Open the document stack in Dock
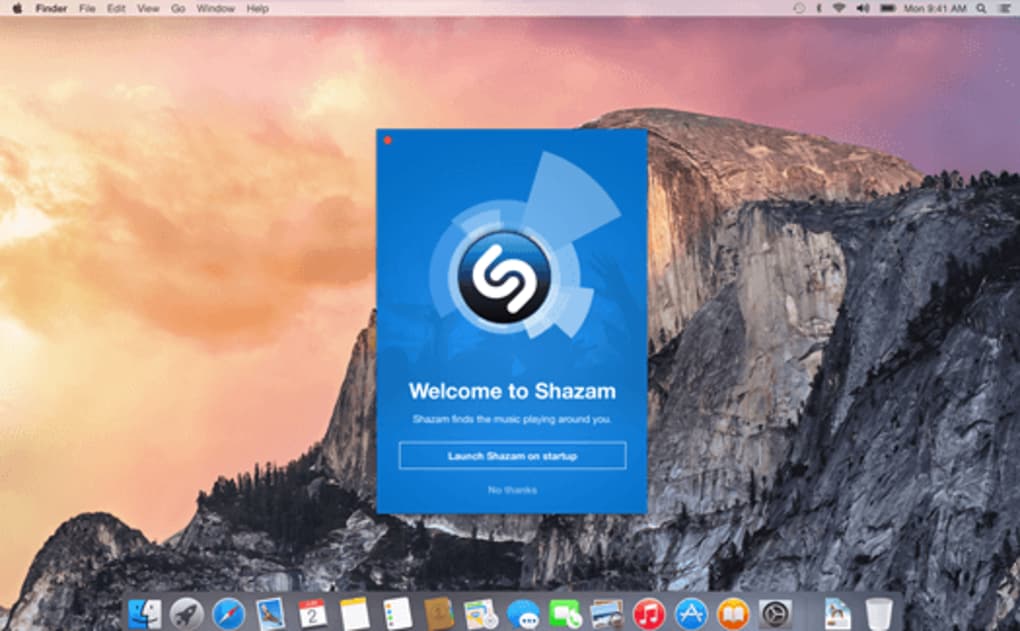Screen dimensions: 1020x631 837,613
